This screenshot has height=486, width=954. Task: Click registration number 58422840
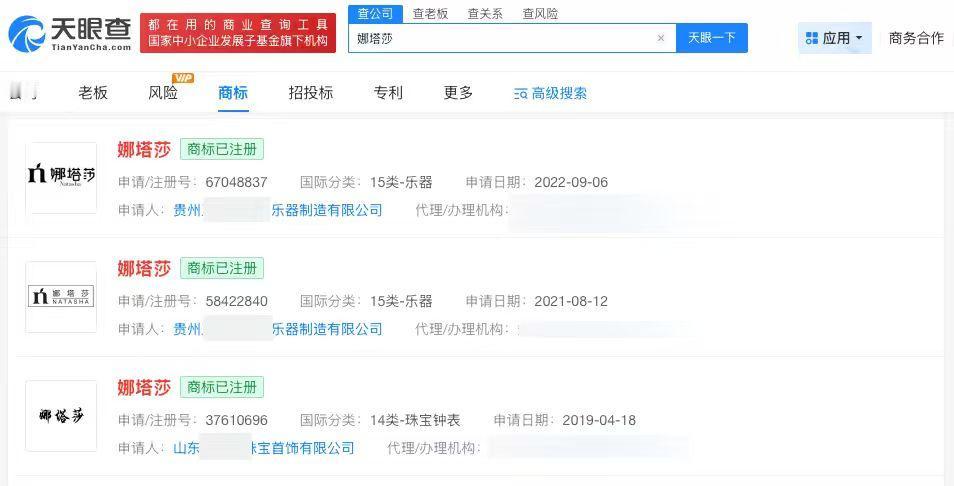pyautogui.click(x=237, y=301)
